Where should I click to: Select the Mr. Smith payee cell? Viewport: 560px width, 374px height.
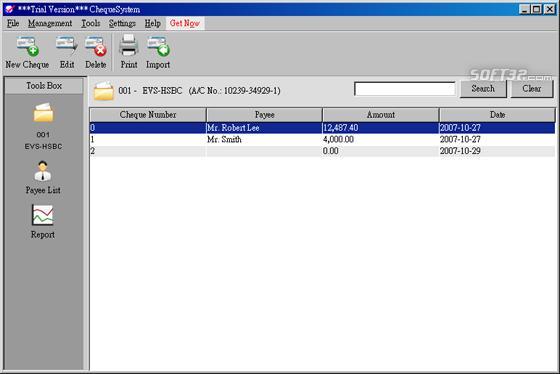click(264, 139)
